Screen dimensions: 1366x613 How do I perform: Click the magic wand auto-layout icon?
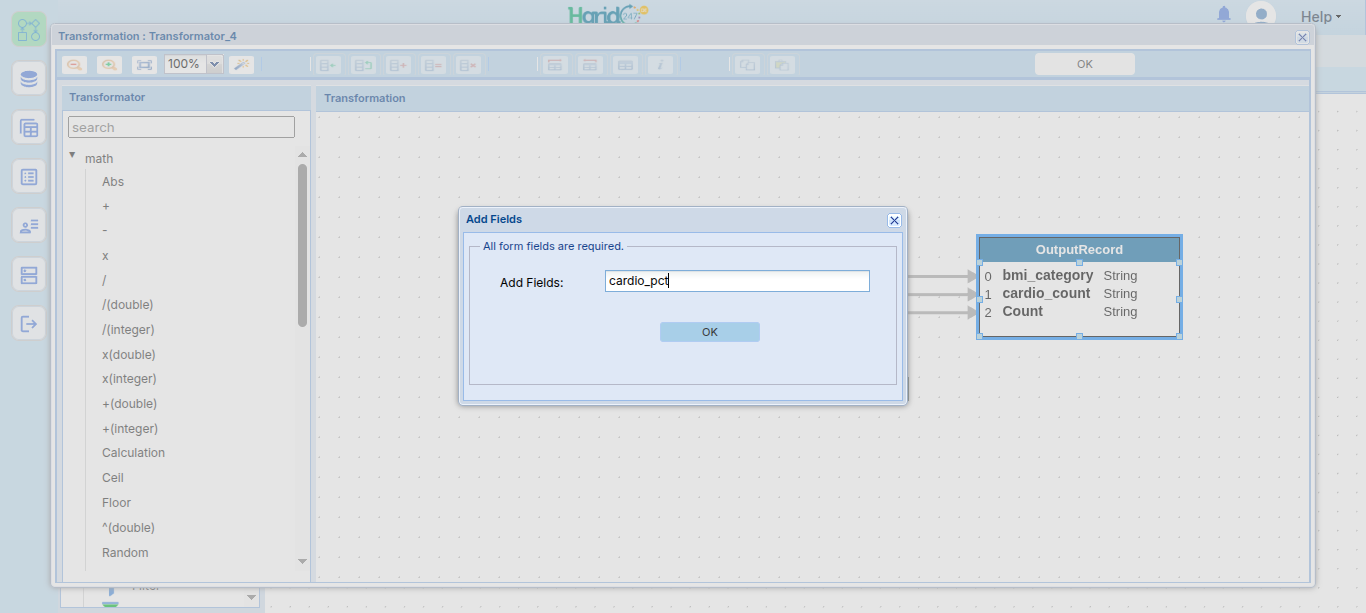click(x=241, y=64)
